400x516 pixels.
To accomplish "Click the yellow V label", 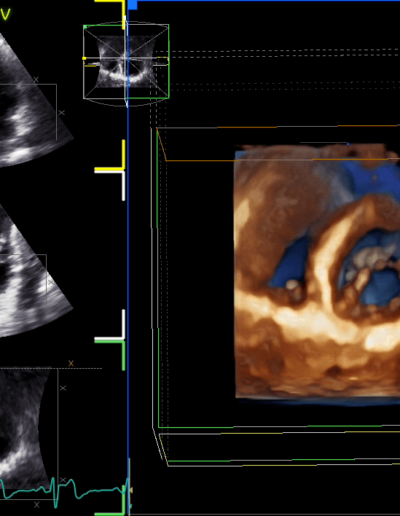I will 6,15.
